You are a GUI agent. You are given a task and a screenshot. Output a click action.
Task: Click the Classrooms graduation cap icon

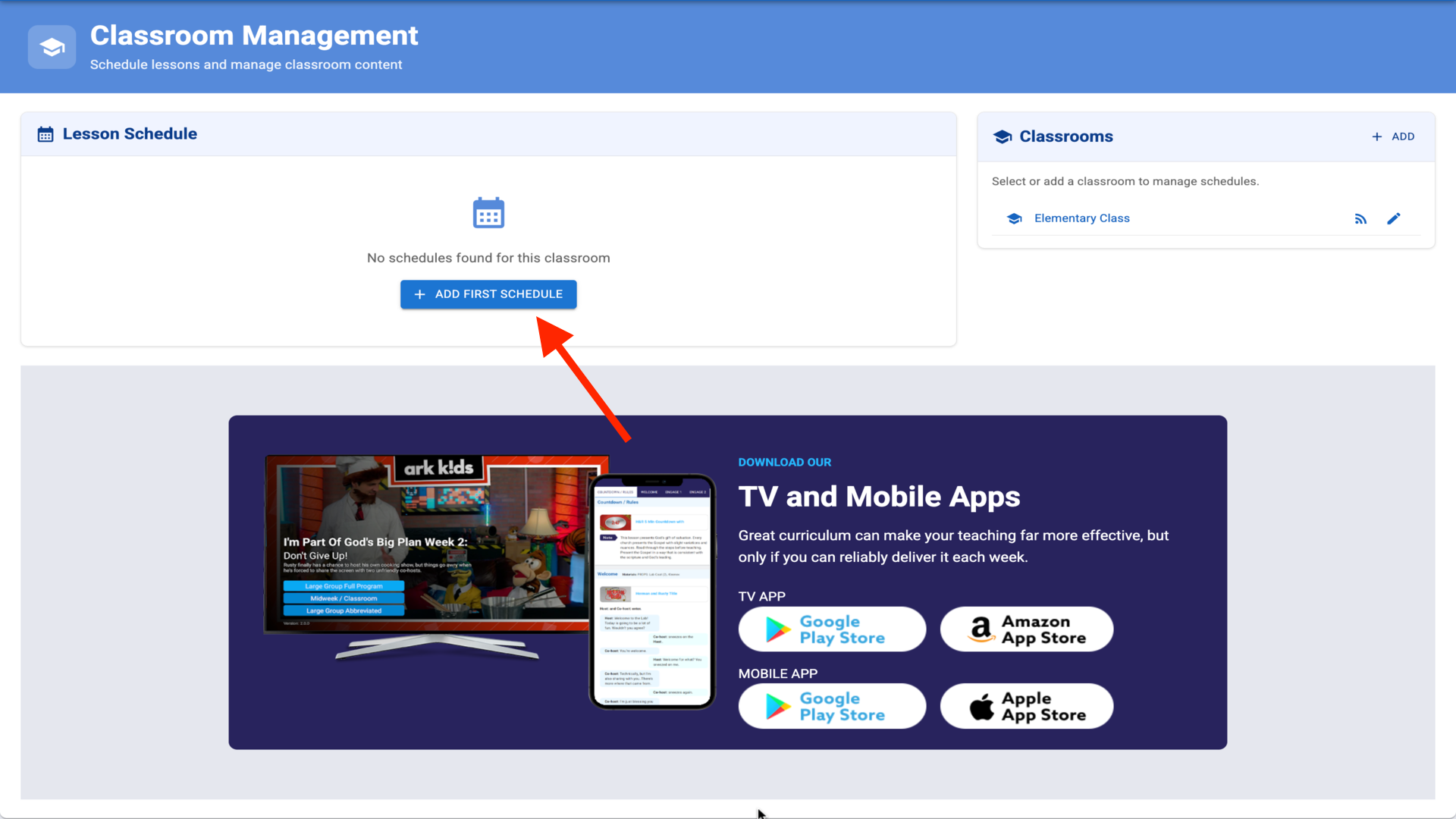tap(1003, 136)
